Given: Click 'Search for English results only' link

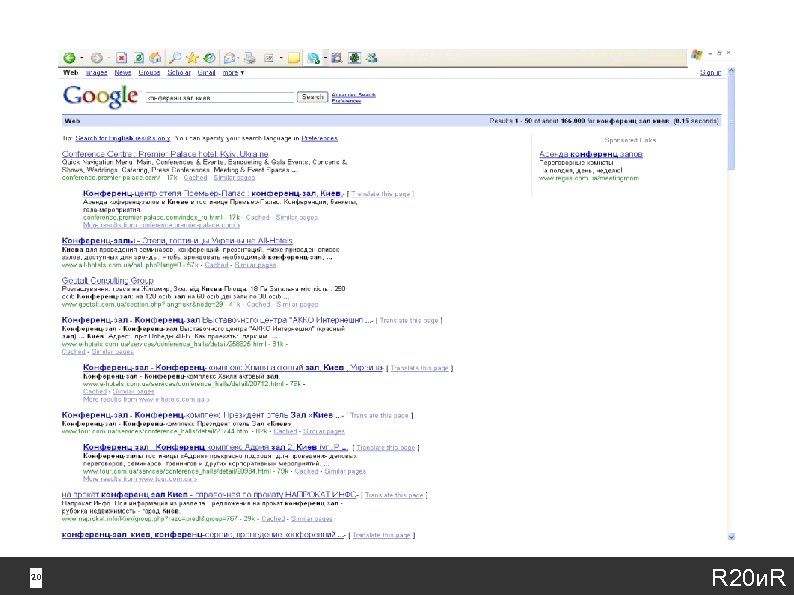Looking at the screenshot, I should click(x=123, y=138).
